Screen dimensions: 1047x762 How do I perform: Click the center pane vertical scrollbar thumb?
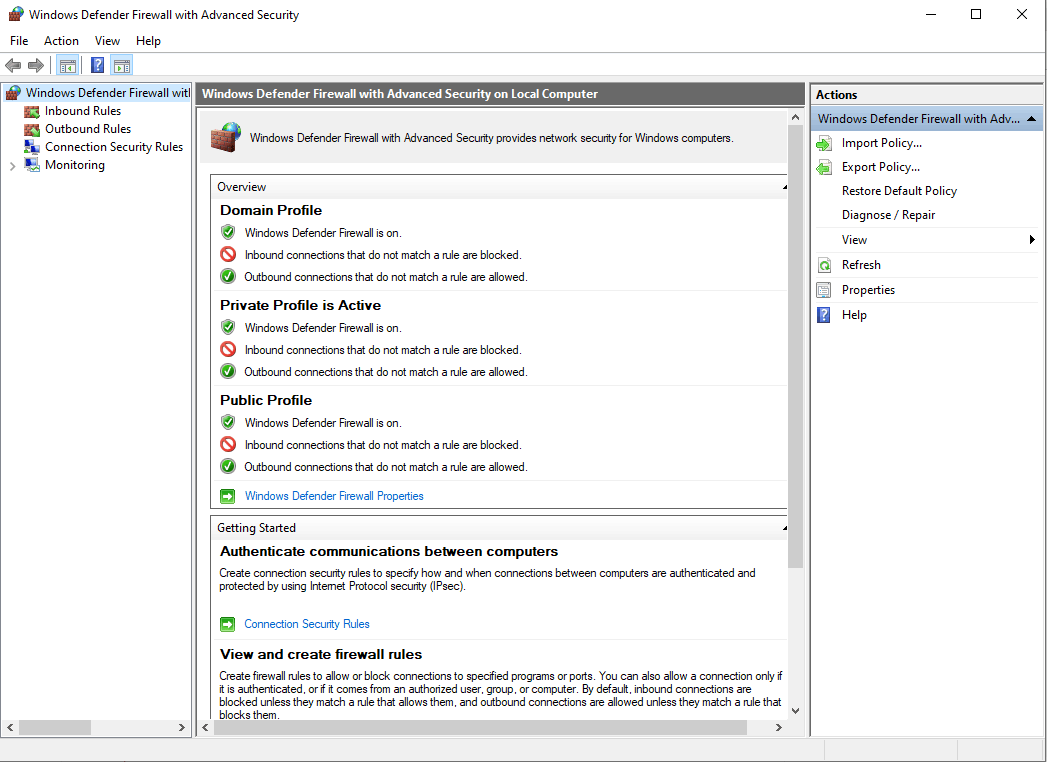pos(795,347)
